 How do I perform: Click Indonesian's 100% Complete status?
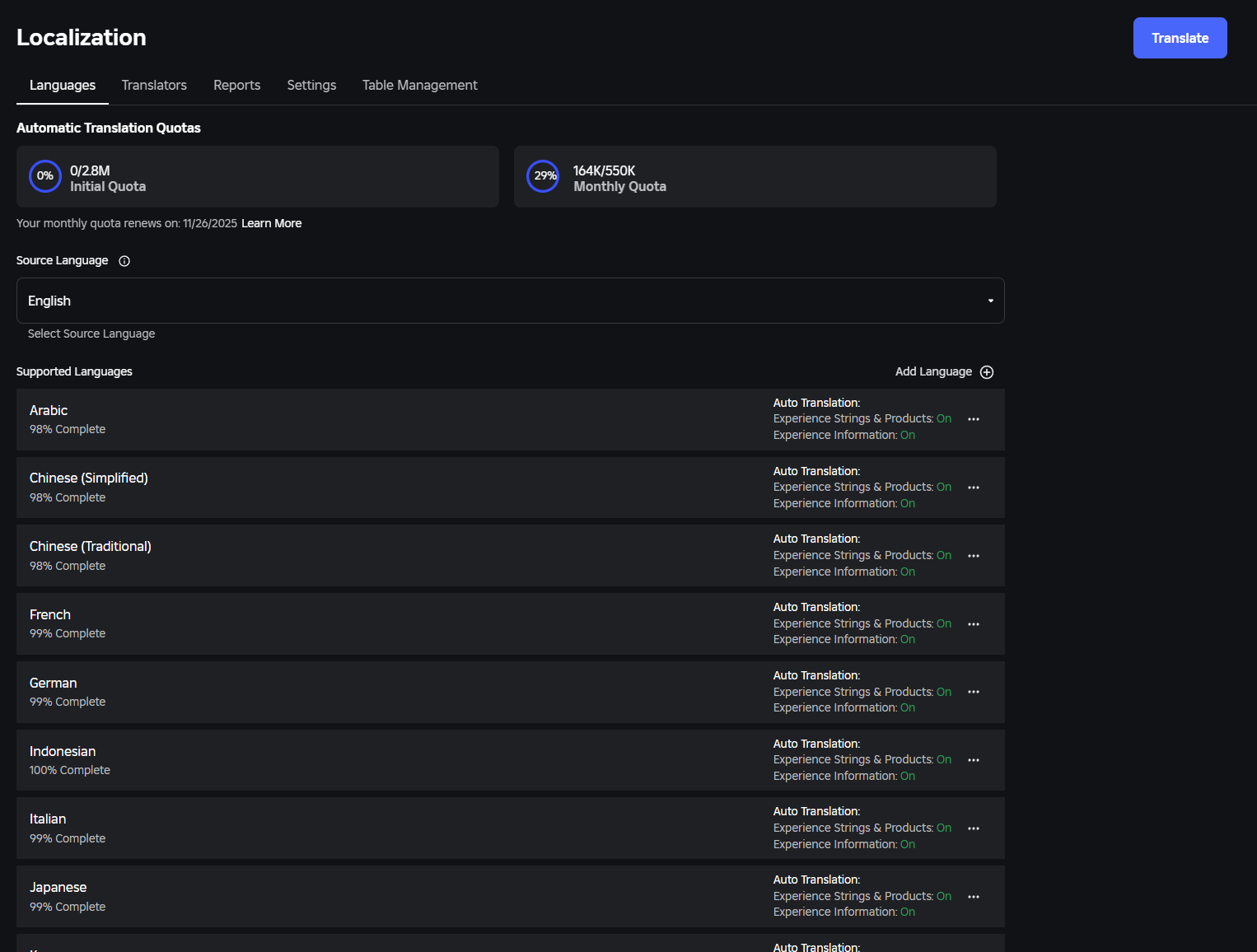[x=70, y=771]
